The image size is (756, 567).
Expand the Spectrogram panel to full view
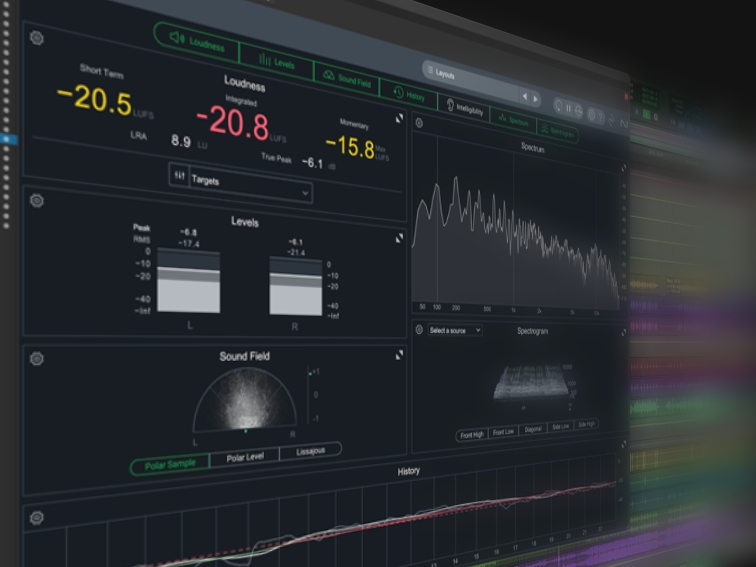(623, 332)
